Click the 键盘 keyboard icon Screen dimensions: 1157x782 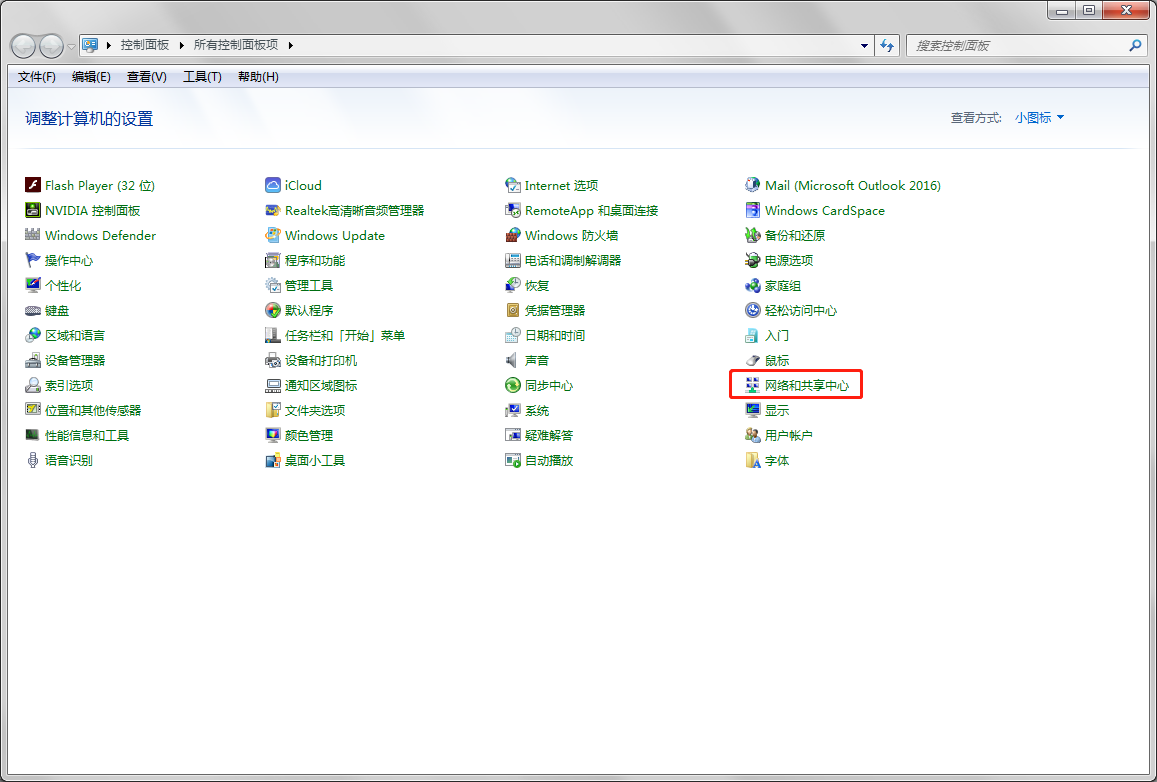[x=32, y=311]
